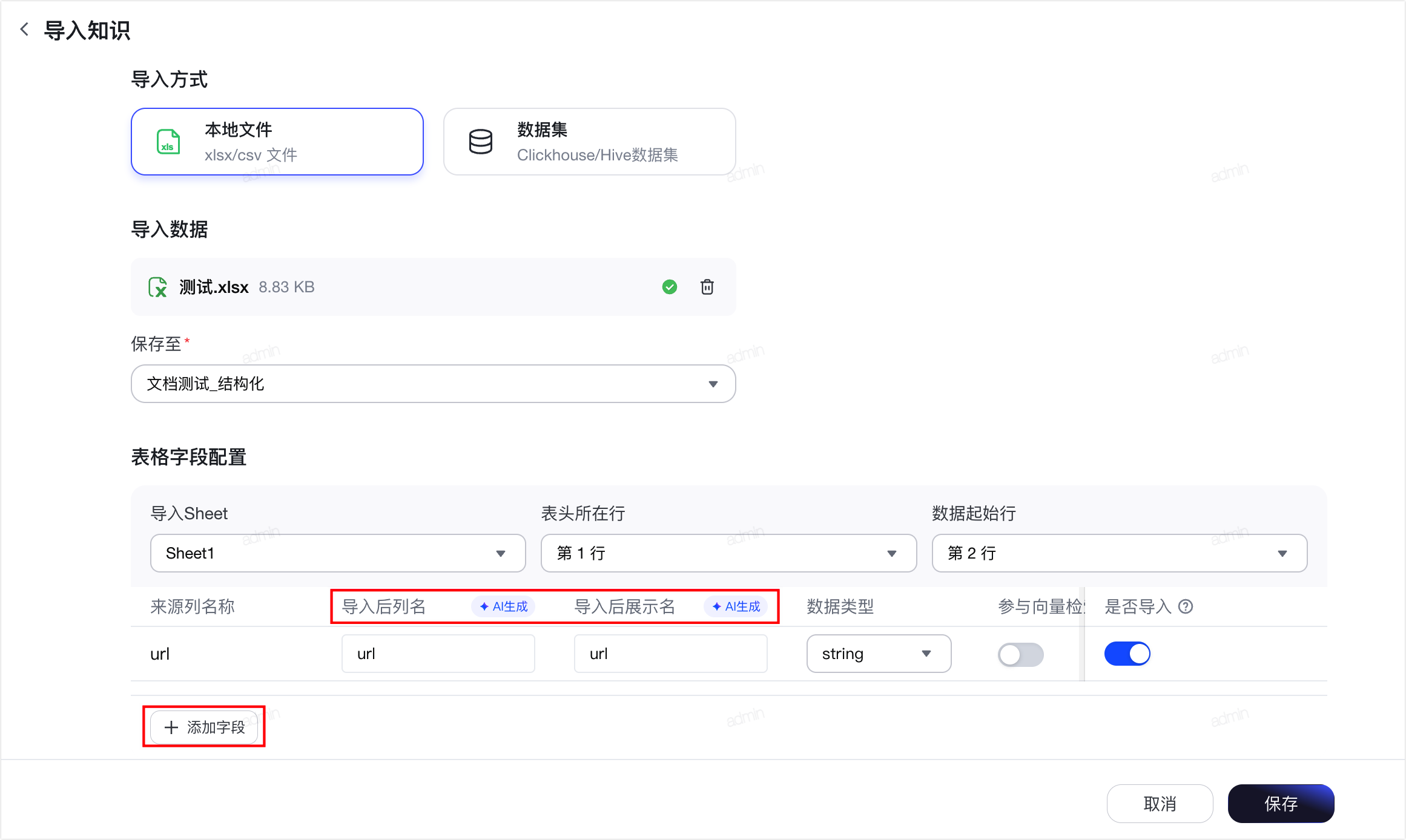Open the string data type dropdown
The height and width of the screenshot is (840, 1406).
click(x=879, y=654)
